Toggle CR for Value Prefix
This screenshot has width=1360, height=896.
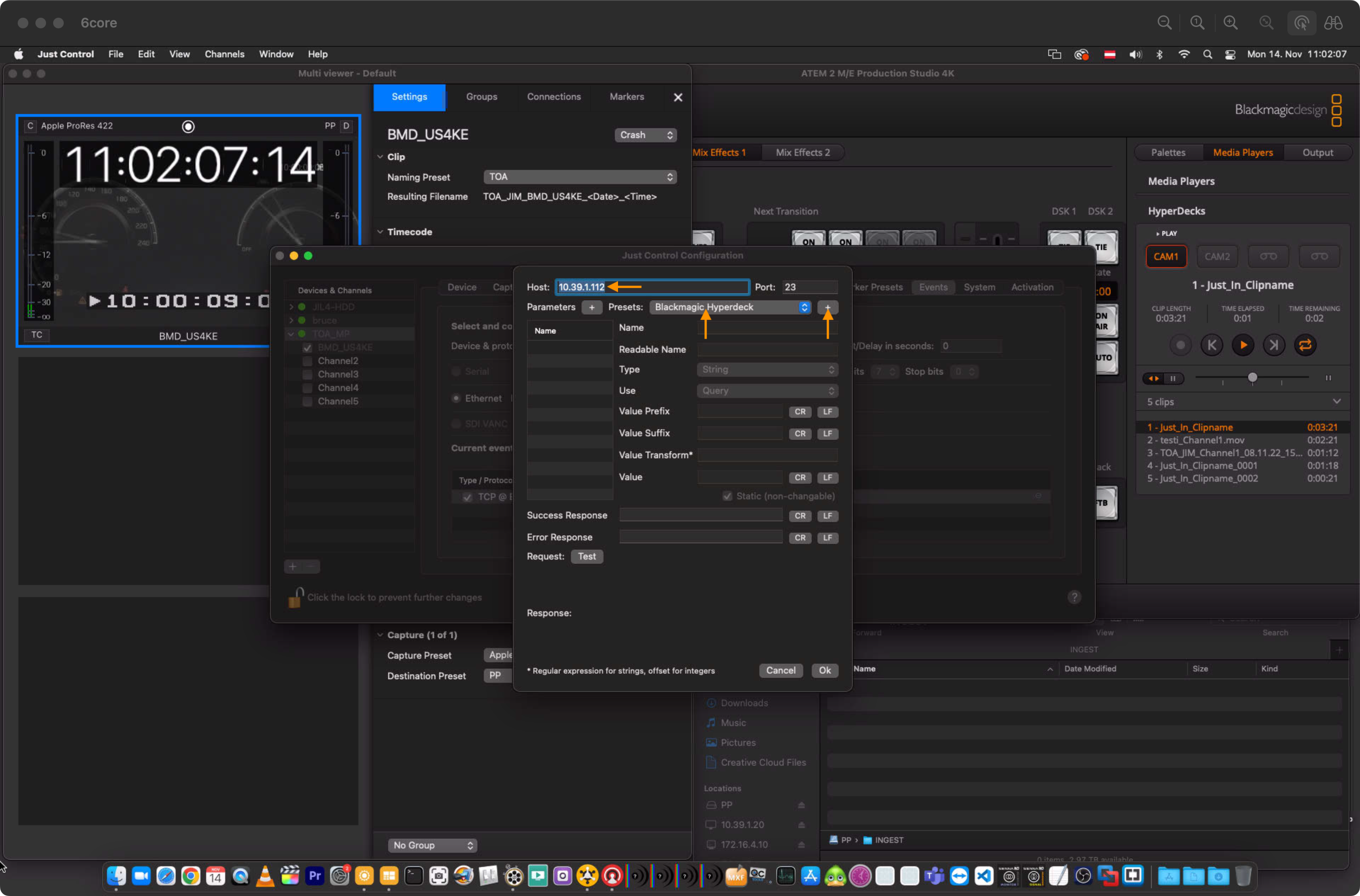point(800,412)
